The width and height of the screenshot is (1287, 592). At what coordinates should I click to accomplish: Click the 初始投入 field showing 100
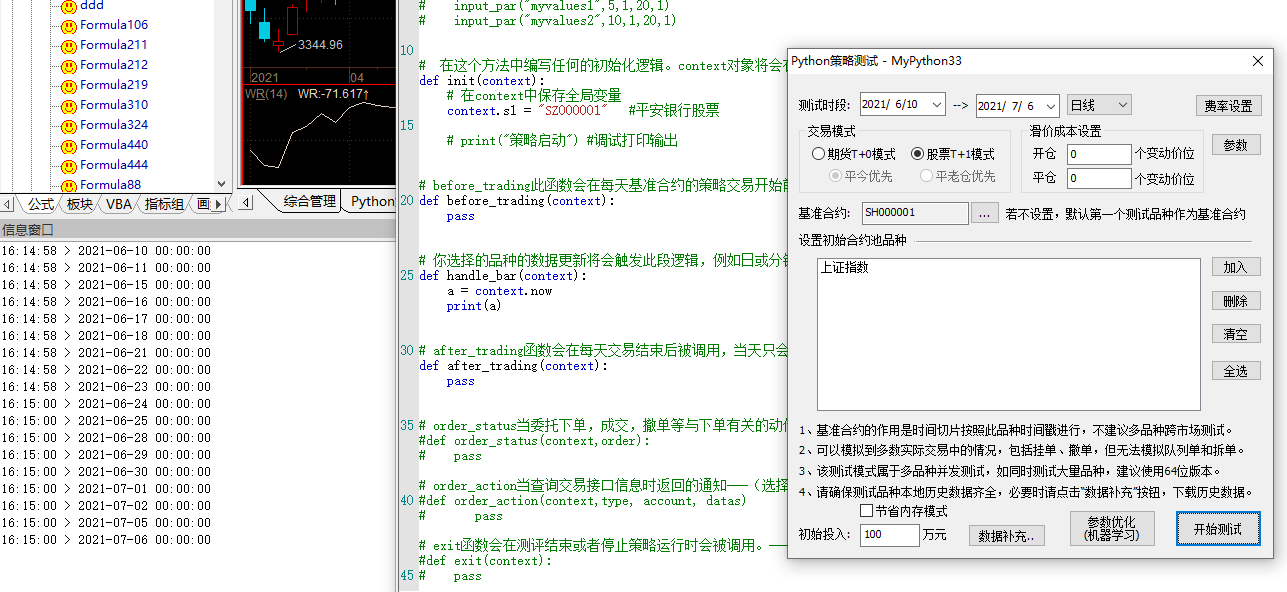point(889,535)
